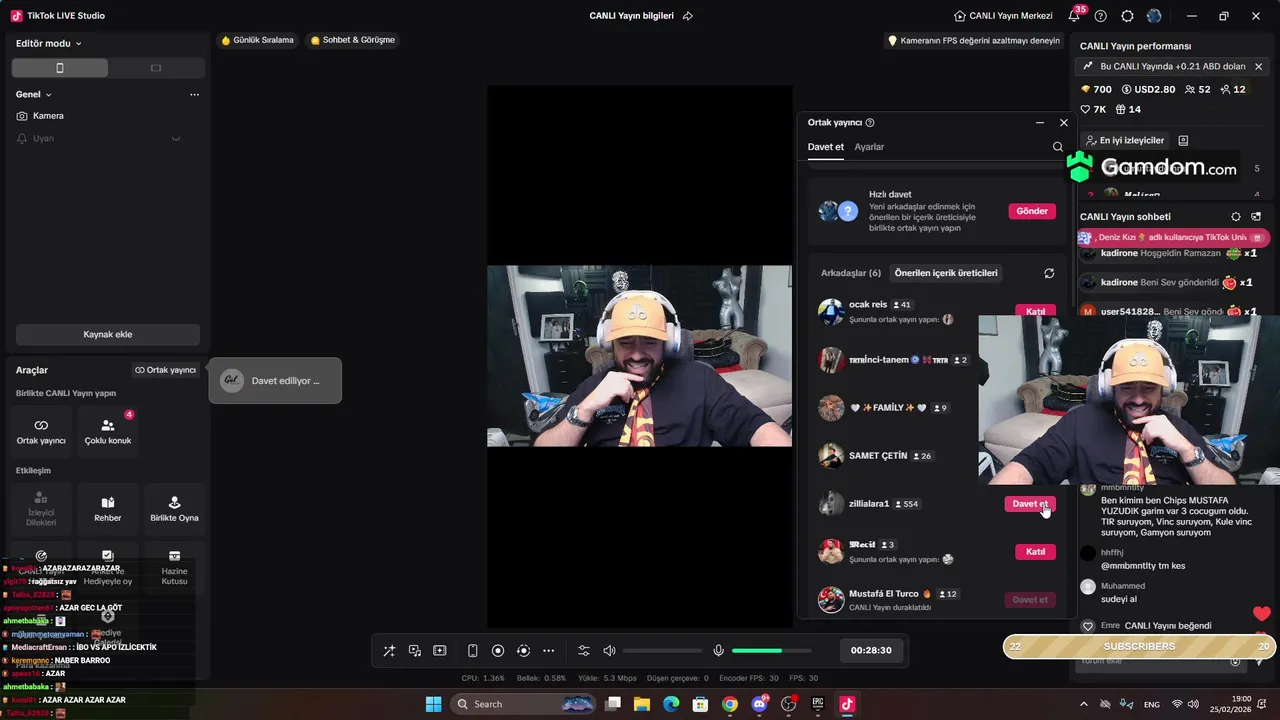Adjust the speaker volume slider

click(661, 651)
